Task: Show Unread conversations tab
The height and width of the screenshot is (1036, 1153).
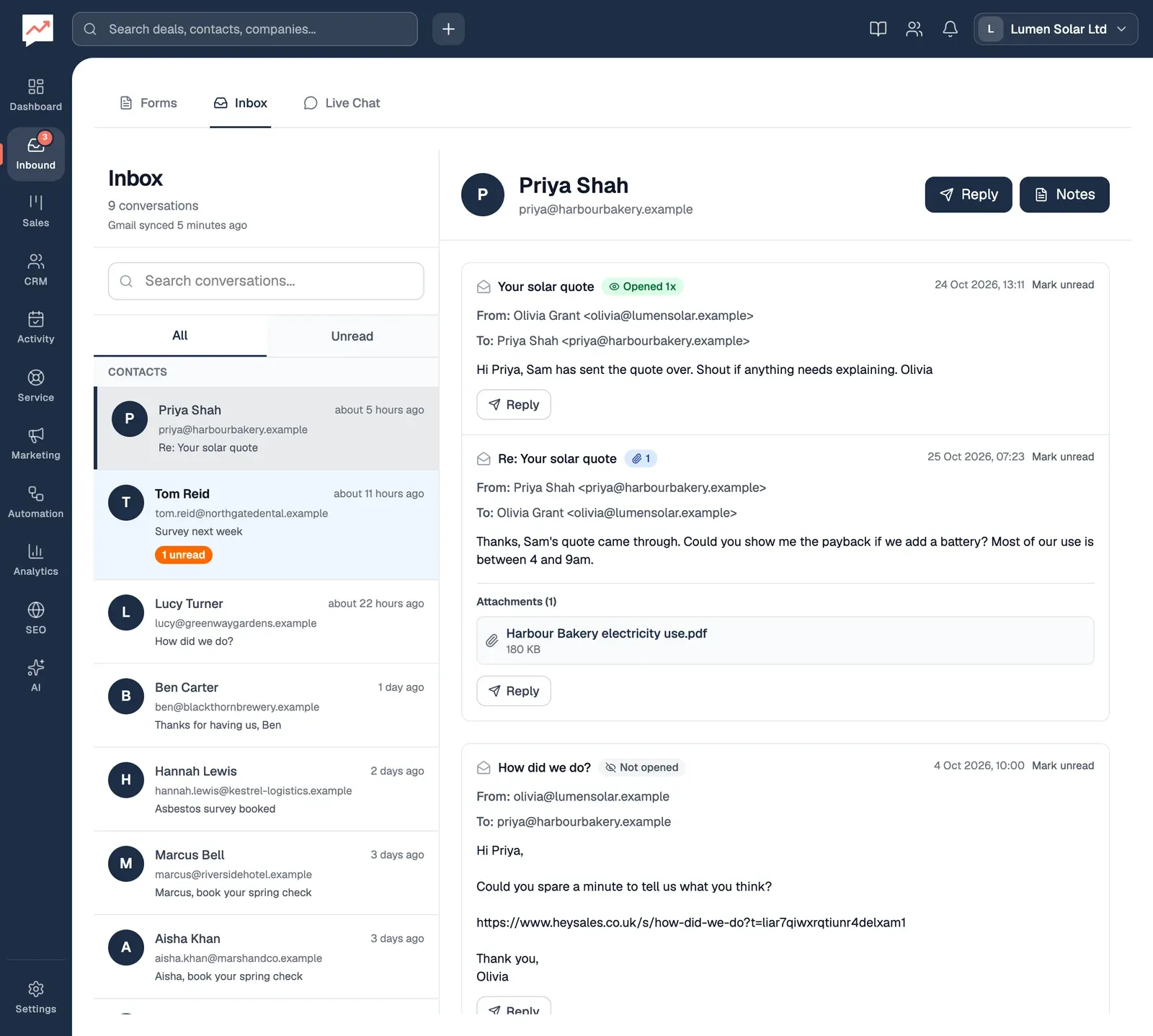Action: click(352, 336)
